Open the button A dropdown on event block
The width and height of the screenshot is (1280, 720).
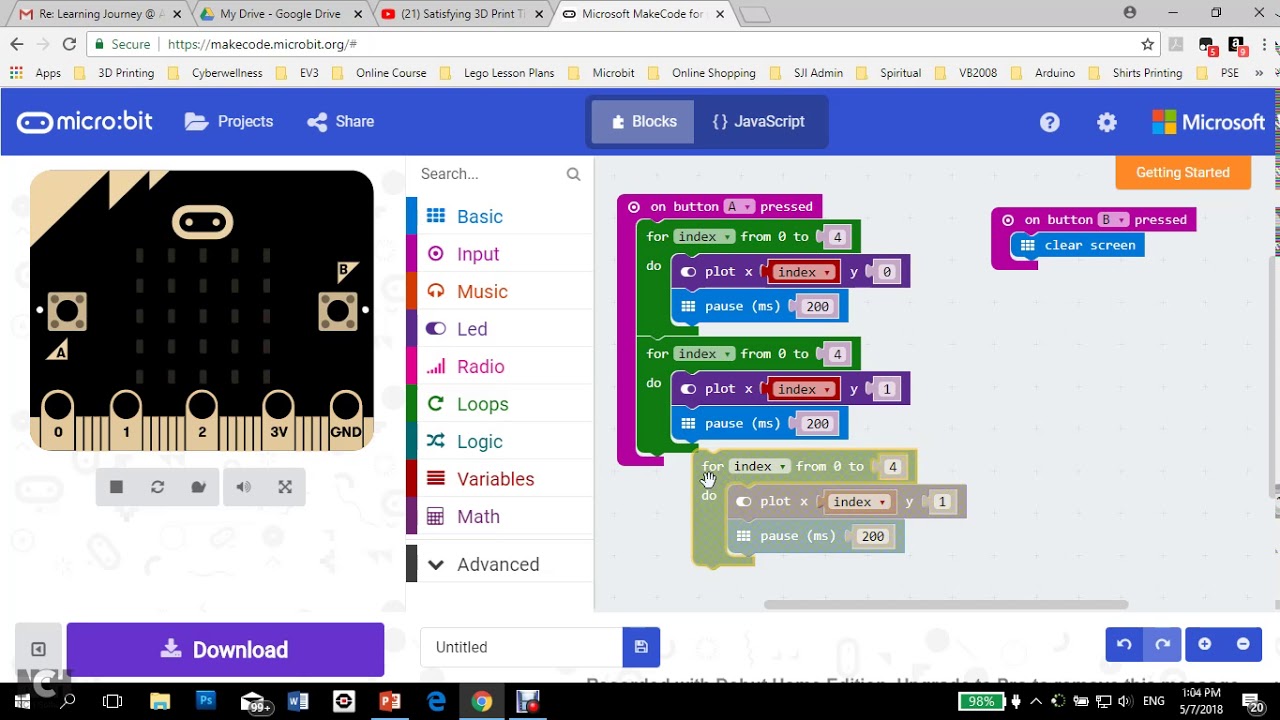coord(739,207)
